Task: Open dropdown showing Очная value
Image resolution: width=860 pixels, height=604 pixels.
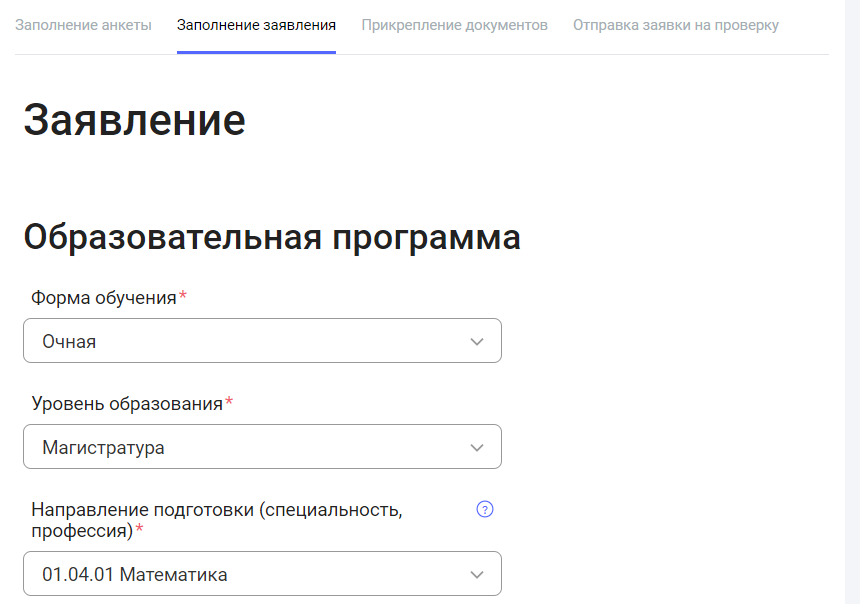Action: click(x=262, y=341)
